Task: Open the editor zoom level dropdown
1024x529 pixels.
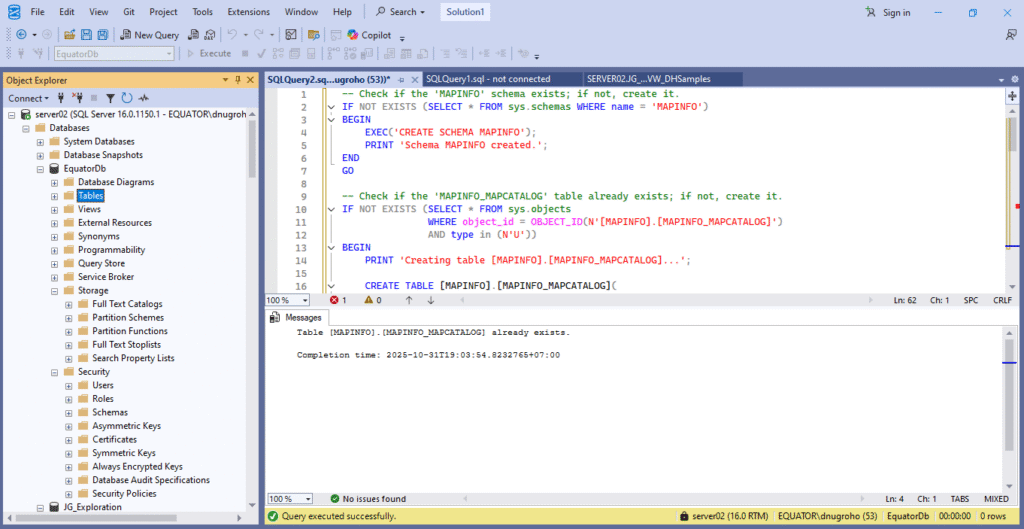Action: [x=307, y=299]
